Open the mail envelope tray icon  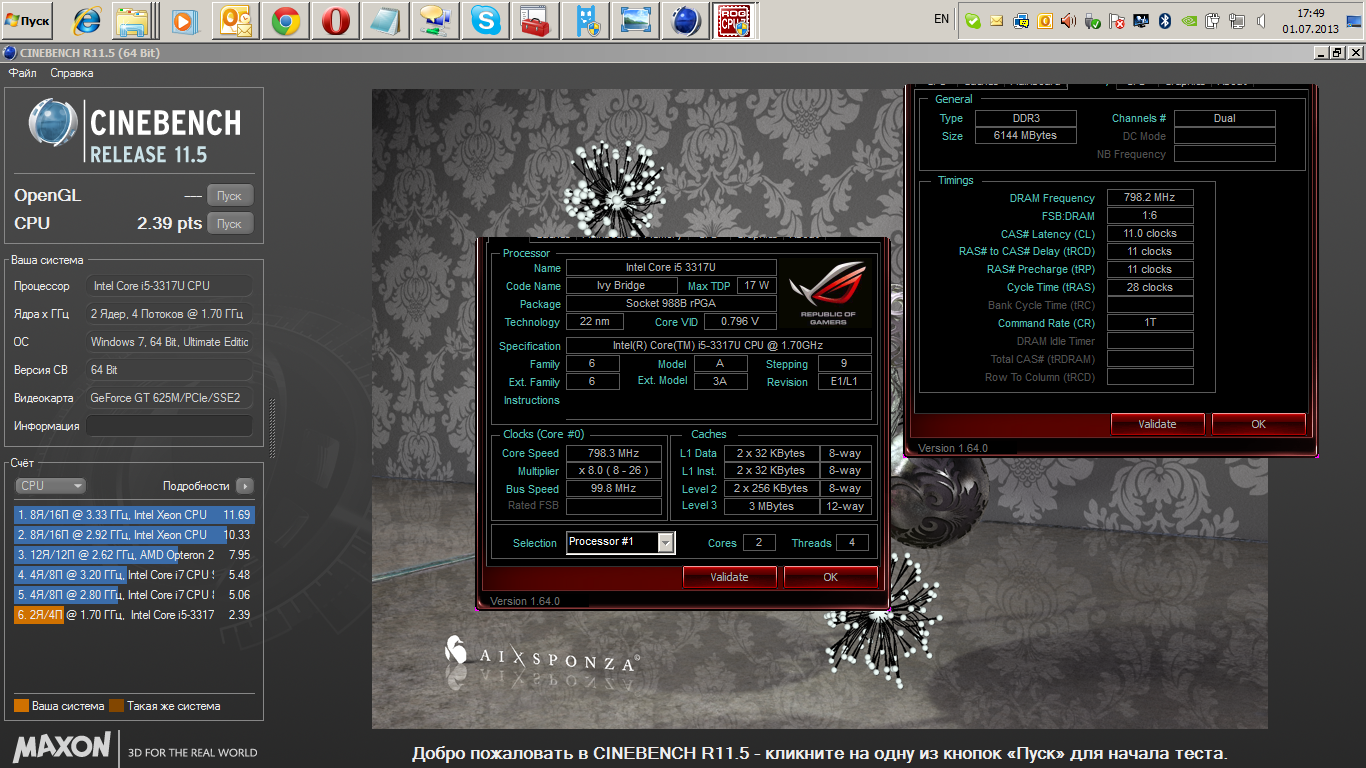pos(997,20)
